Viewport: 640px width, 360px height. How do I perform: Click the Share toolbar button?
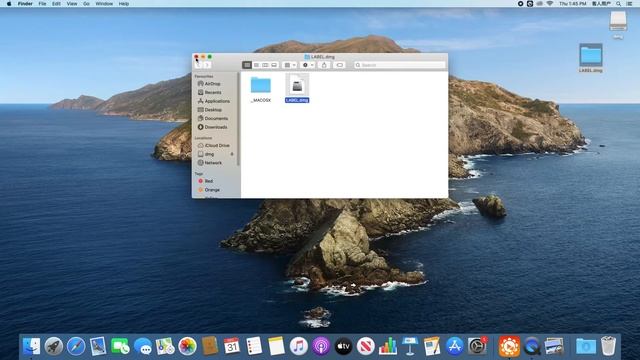click(x=324, y=65)
